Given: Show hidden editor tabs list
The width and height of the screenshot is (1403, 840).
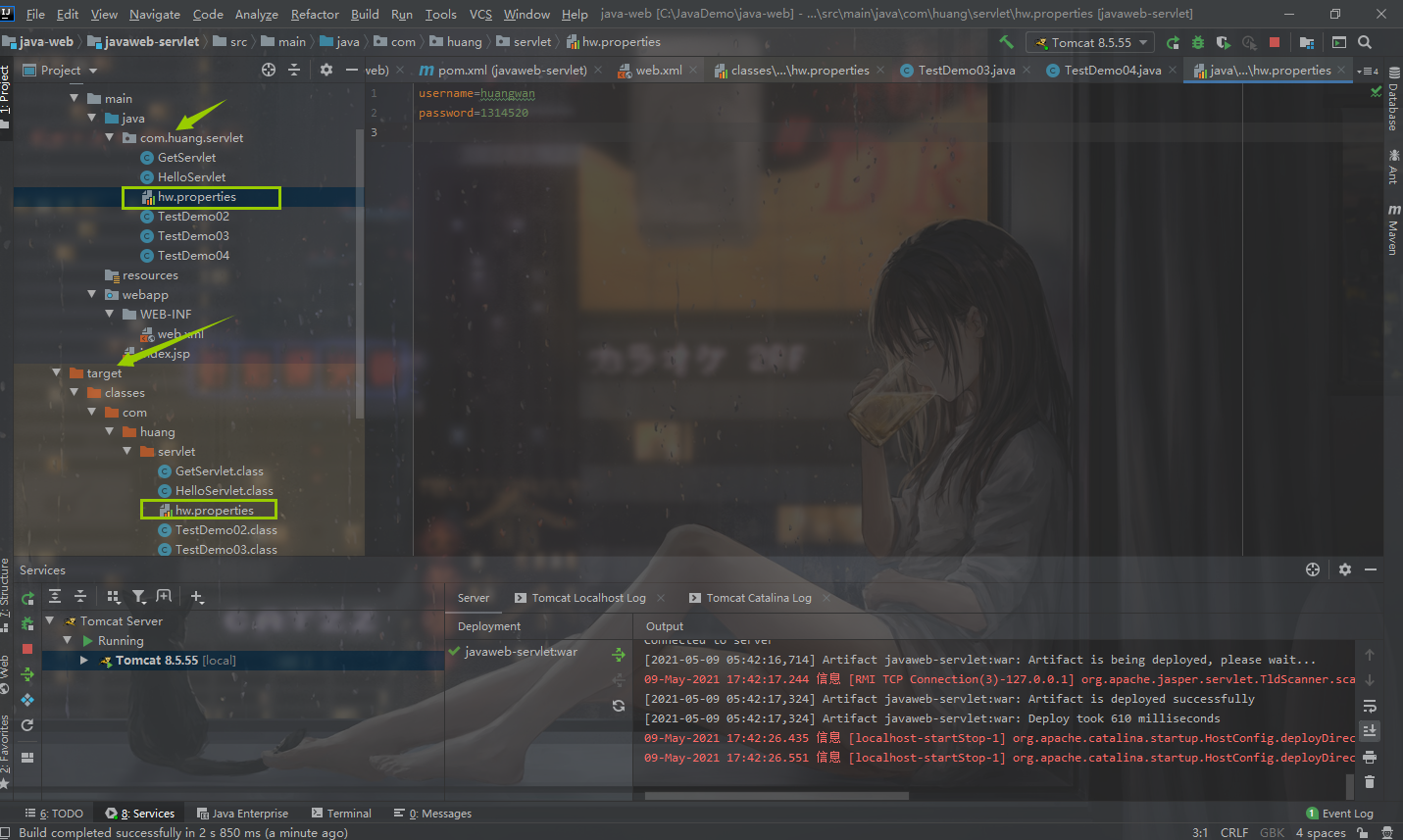Looking at the screenshot, I should [1368, 71].
